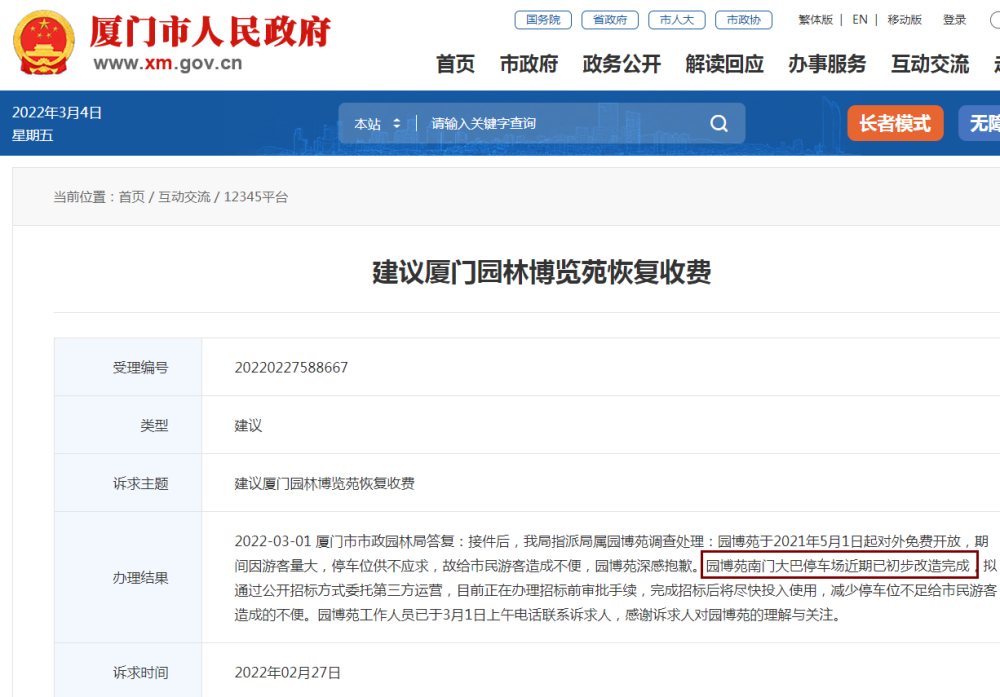Open the 办事服务 navigation menu
This screenshot has width=1000, height=697.
827,64
